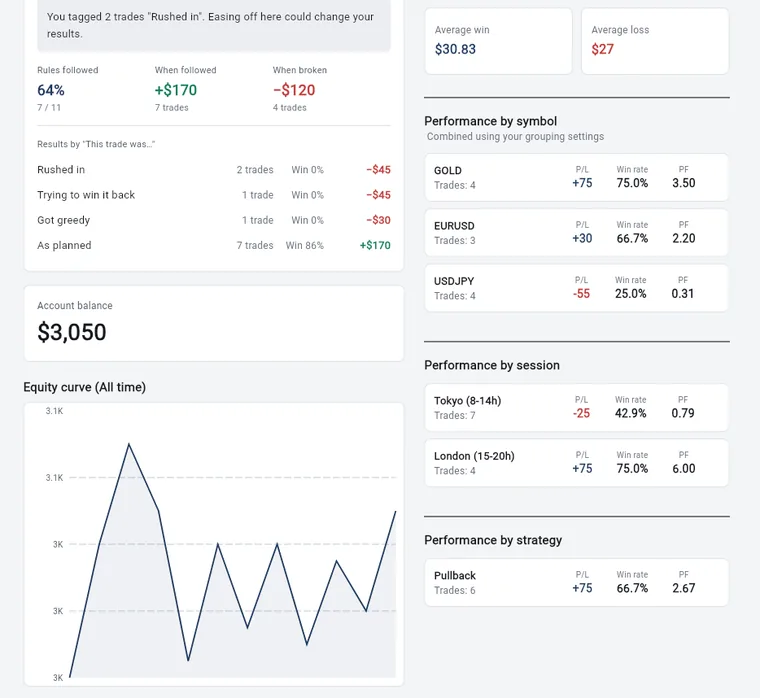The height and width of the screenshot is (698, 760).
Task: Click the GOLD profit factor 3.50
Action: coord(683,183)
